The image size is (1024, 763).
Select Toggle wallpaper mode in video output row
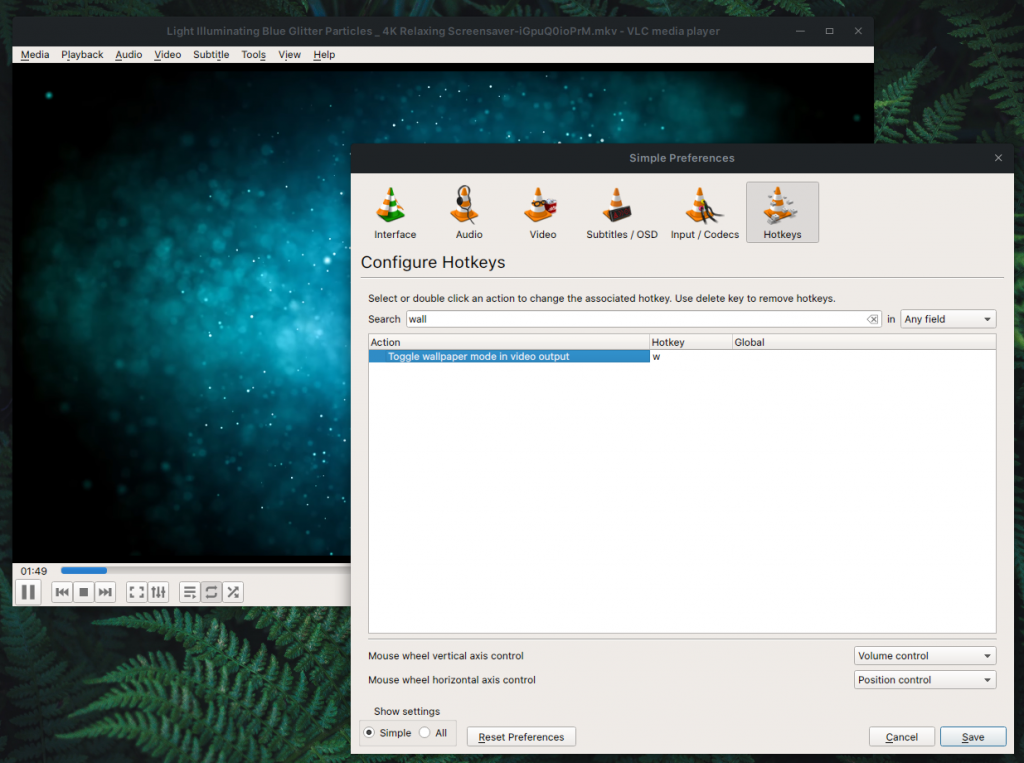[509, 357]
